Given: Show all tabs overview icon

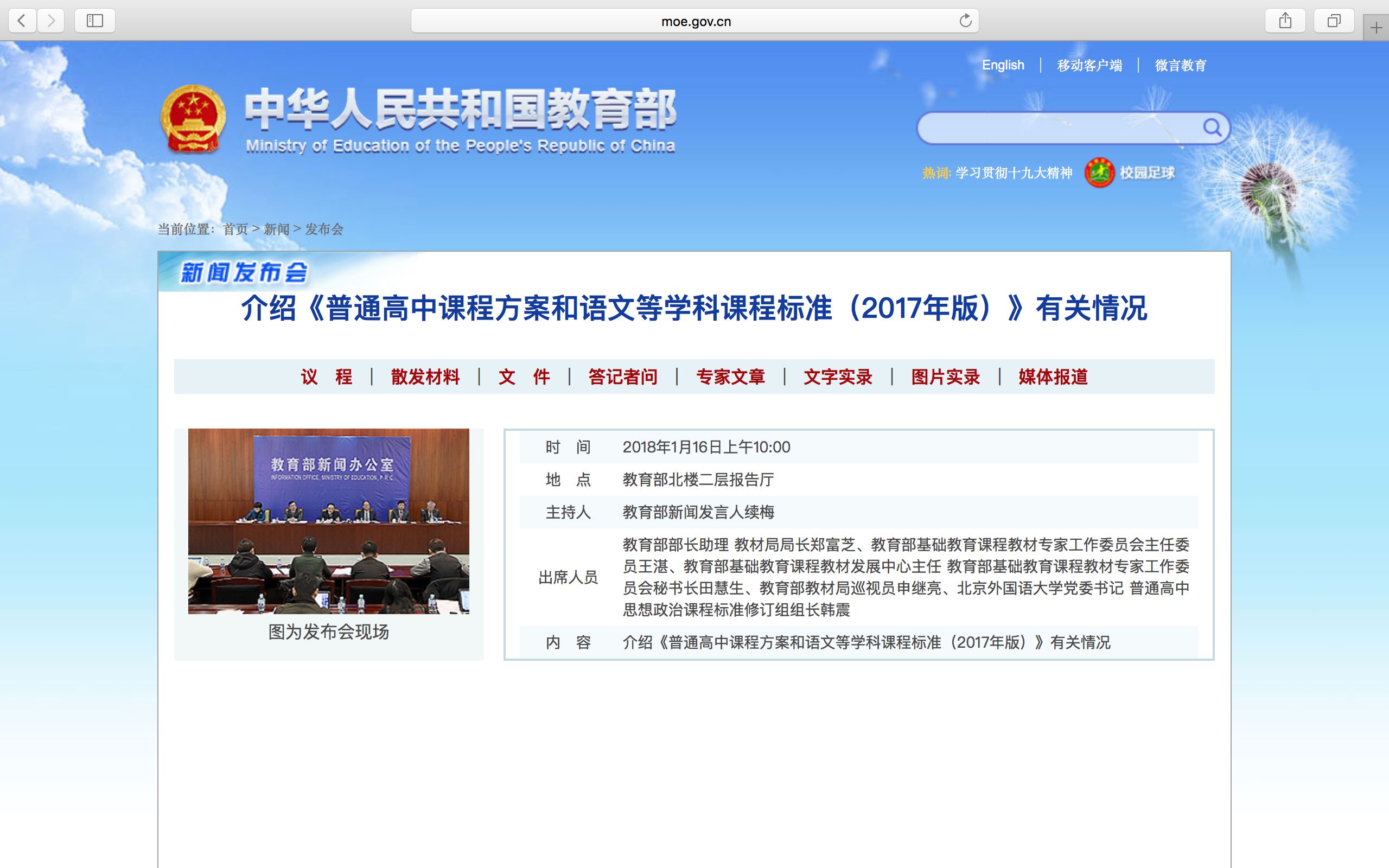Looking at the screenshot, I should tap(1334, 21).
